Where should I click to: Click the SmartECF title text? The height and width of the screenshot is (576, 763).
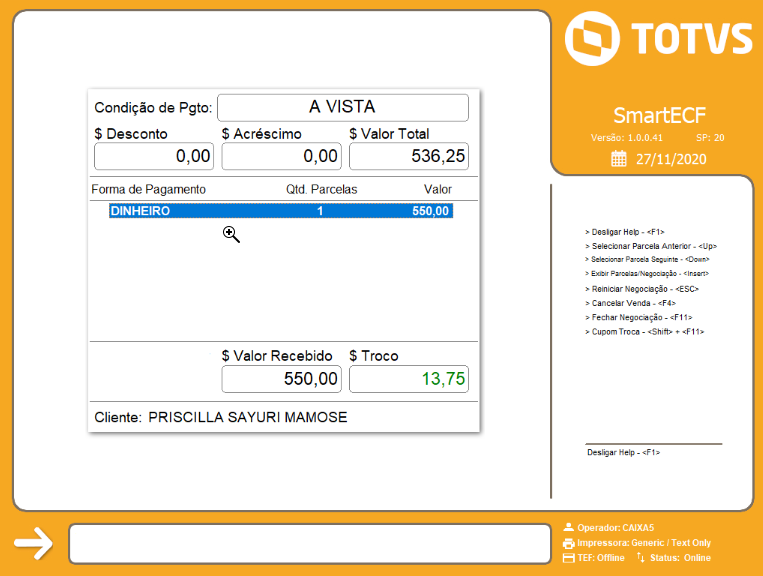pos(659,116)
